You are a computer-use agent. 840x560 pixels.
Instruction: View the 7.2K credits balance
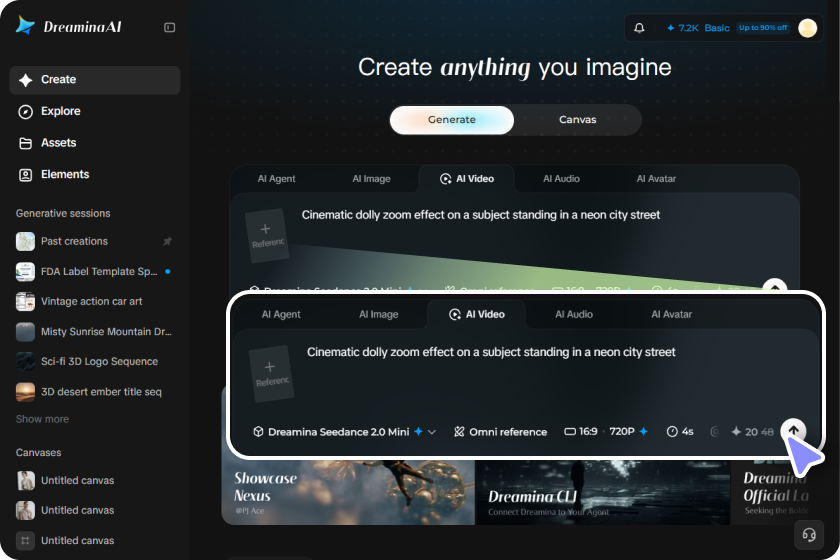coord(682,28)
